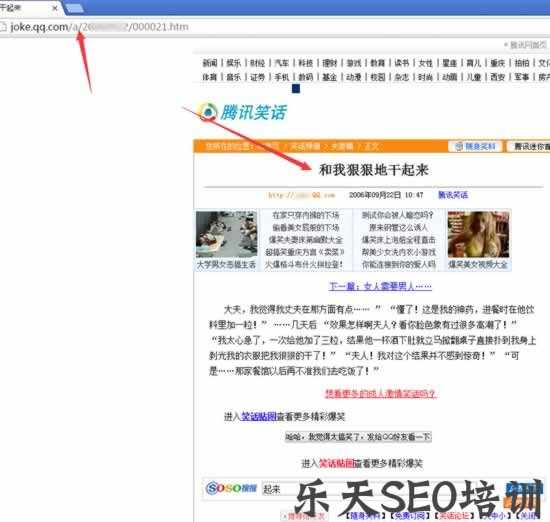Click the 腾讯笑话 logo
This screenshot has height=522, width=550.
point(243,112)
